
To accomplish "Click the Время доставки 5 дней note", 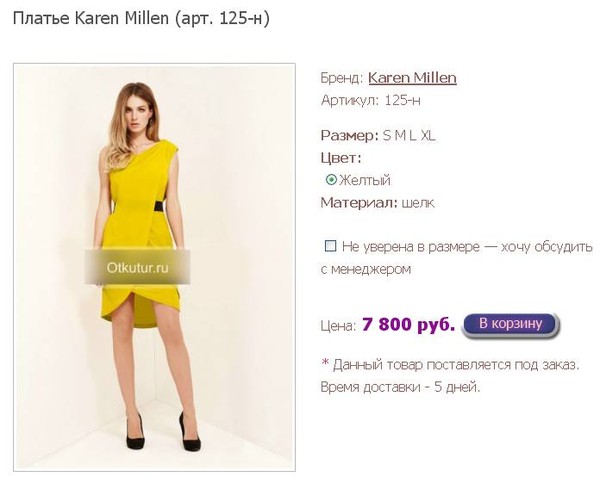I will [400, 387].
